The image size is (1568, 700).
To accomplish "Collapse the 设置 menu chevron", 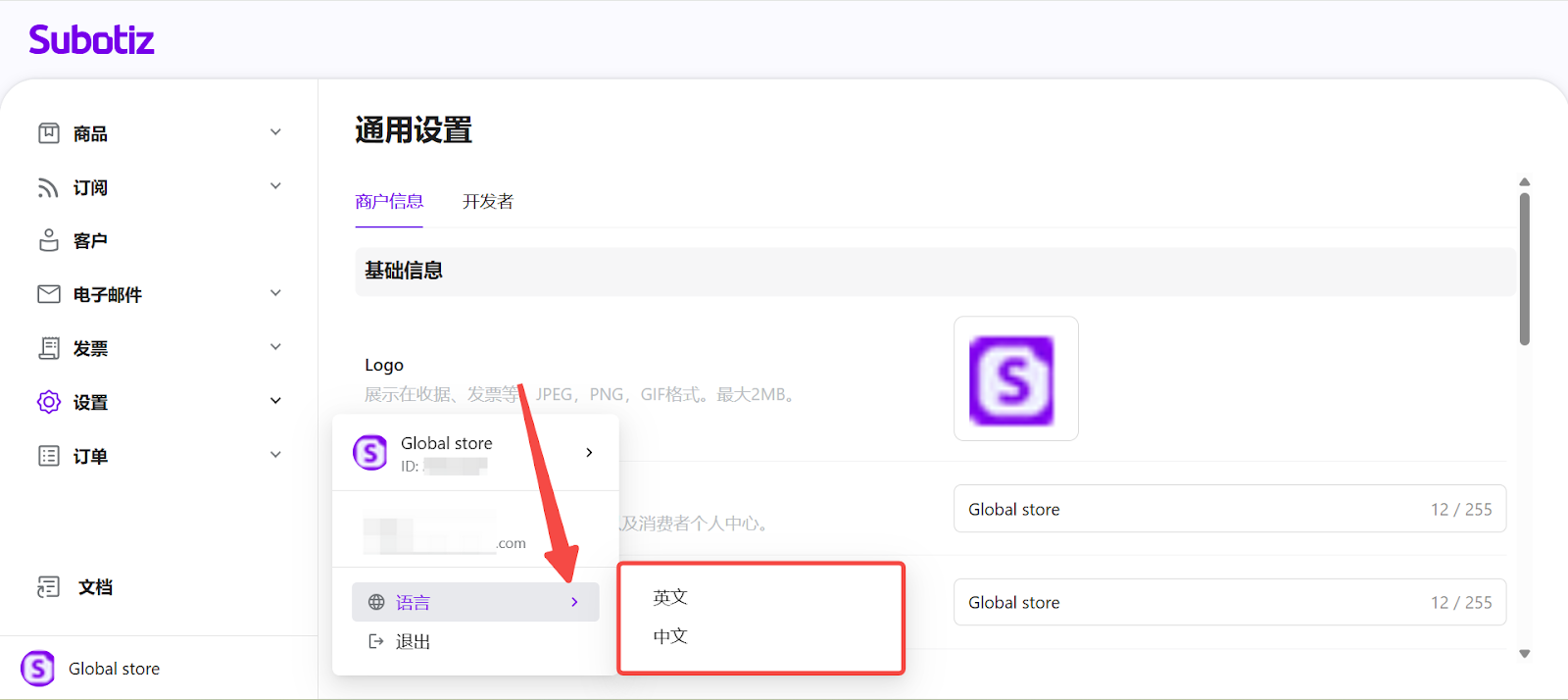I will tap(275, 401).
